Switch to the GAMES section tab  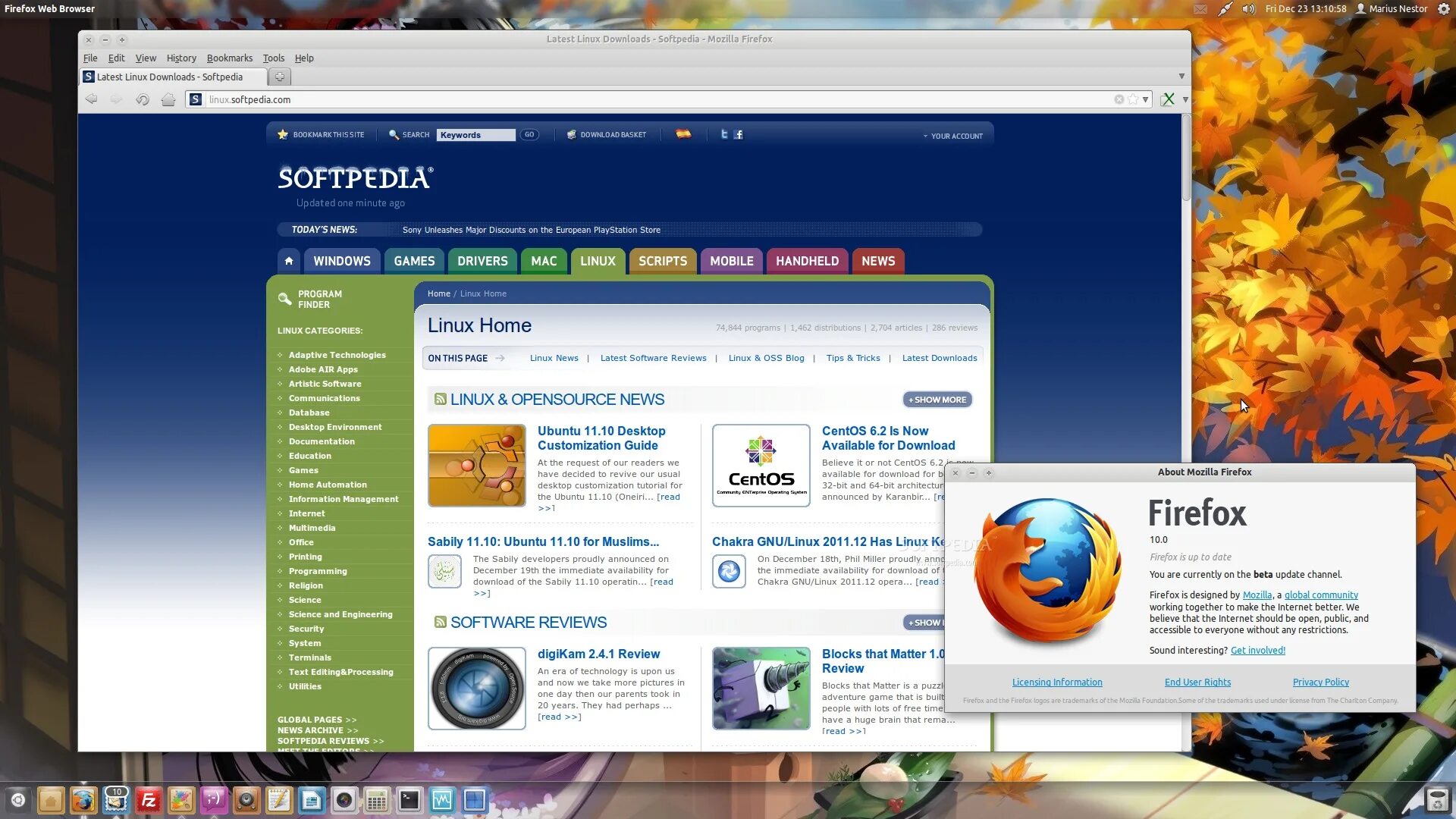414,261
